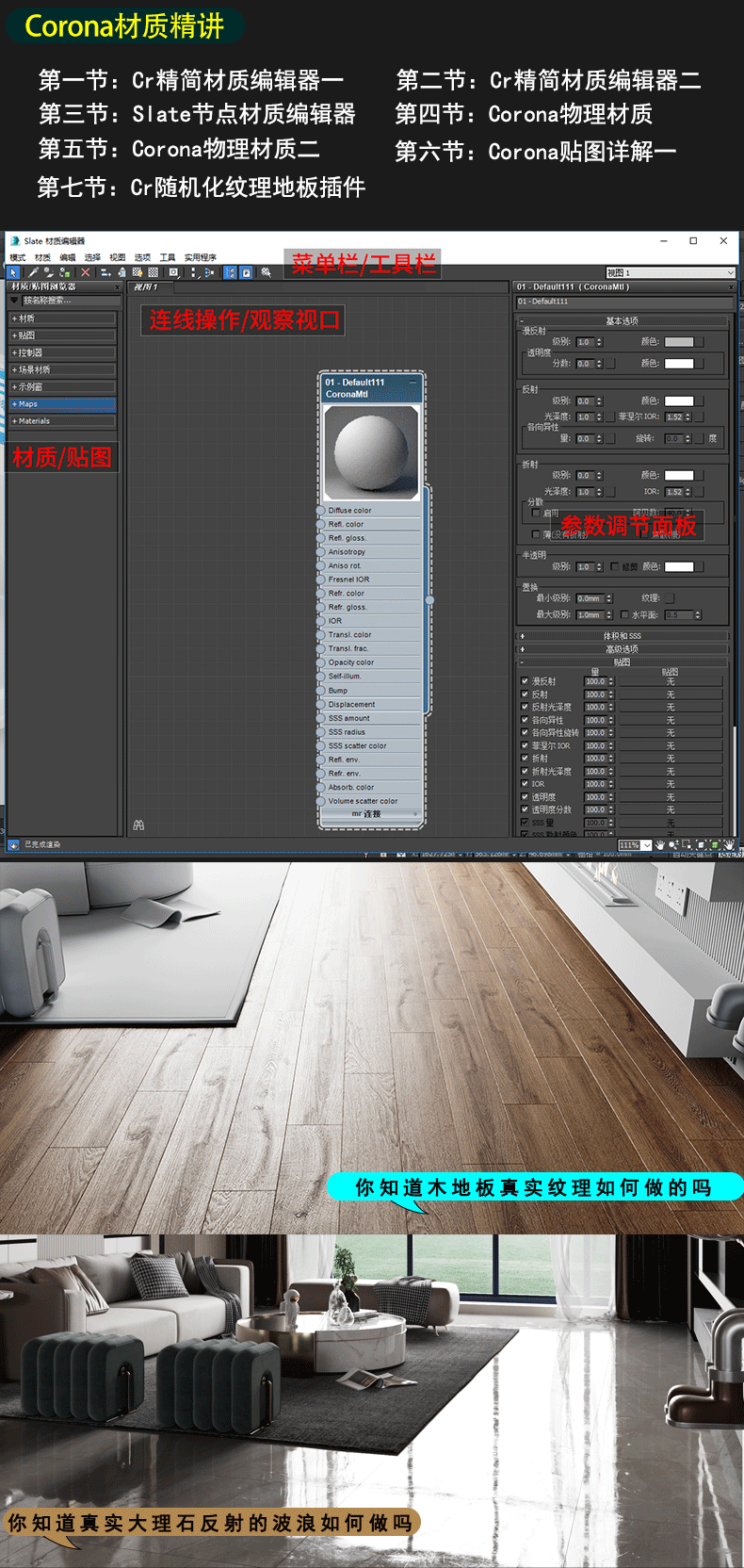Expand the 体积和 SSS rollout
This screenshot has height=1568, width=744.
[x=622, y=636]
